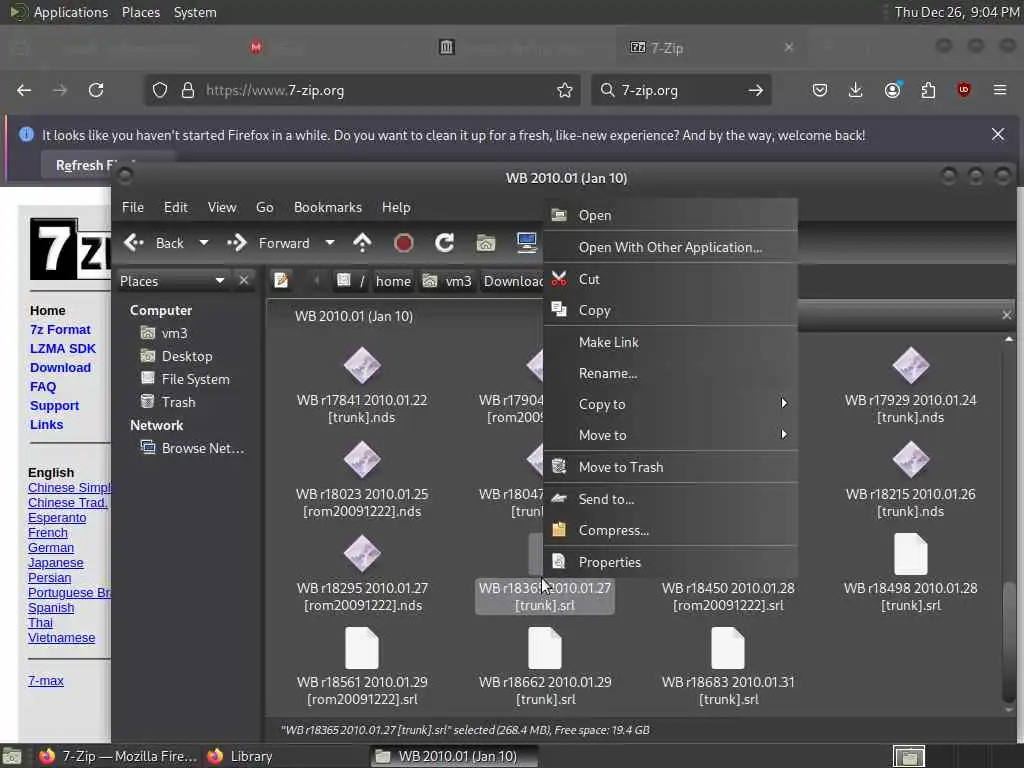Reload the folder with the refresh icon
Viewport: 1024px width, 768px height.
[x=445, y=243]
